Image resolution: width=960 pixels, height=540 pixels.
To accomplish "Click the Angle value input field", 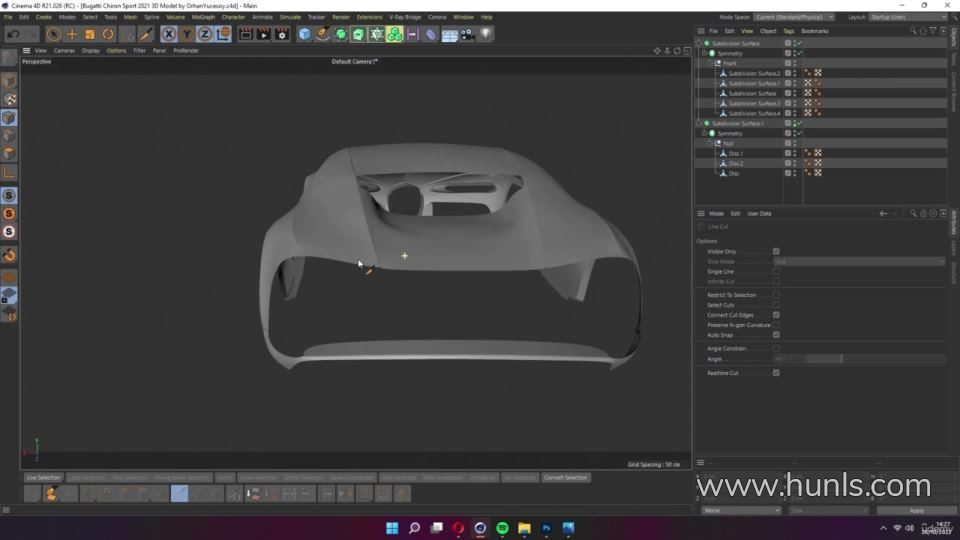I will [x=787, y=359].
